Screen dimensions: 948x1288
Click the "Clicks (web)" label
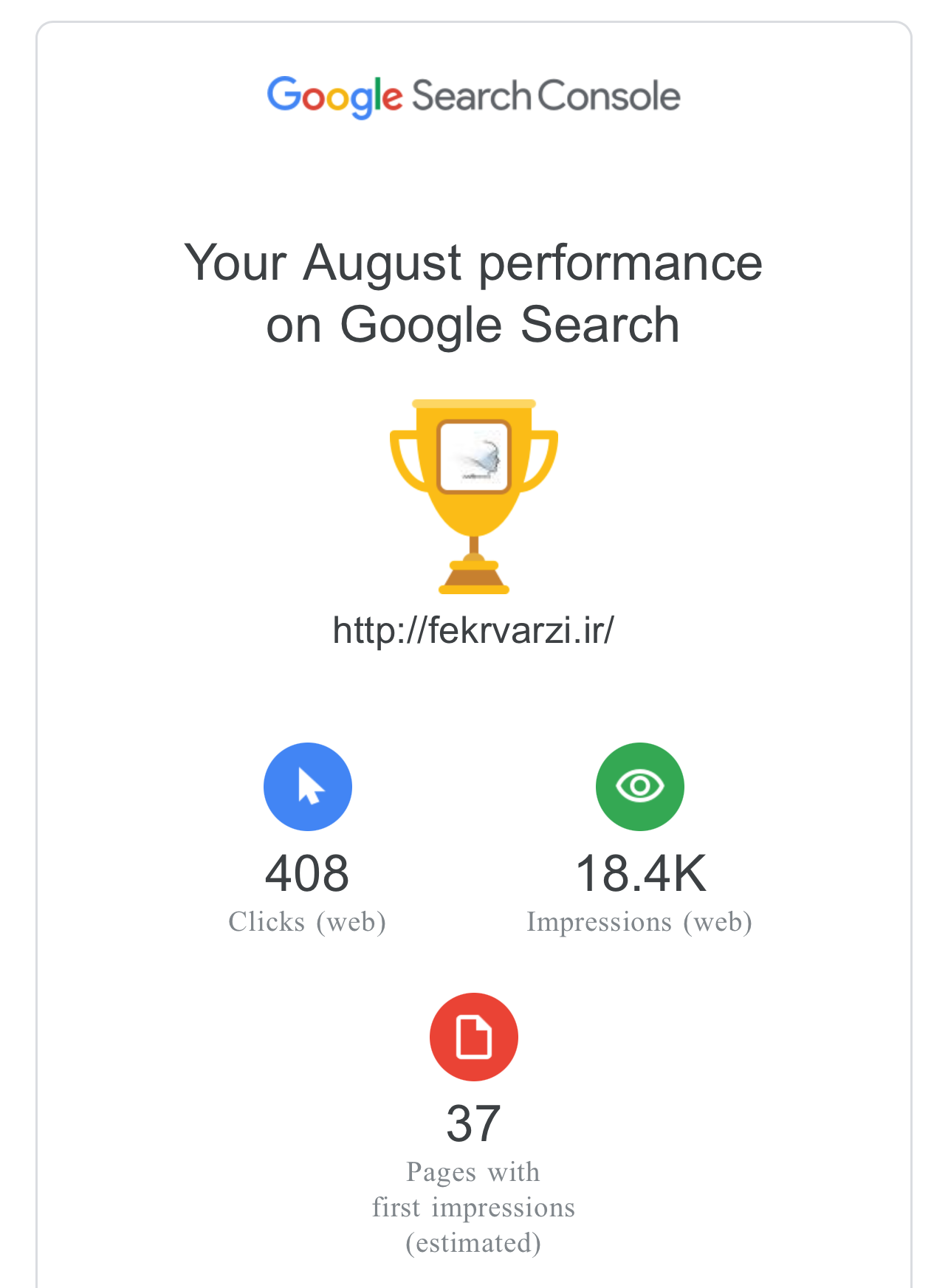pos(307,922)
